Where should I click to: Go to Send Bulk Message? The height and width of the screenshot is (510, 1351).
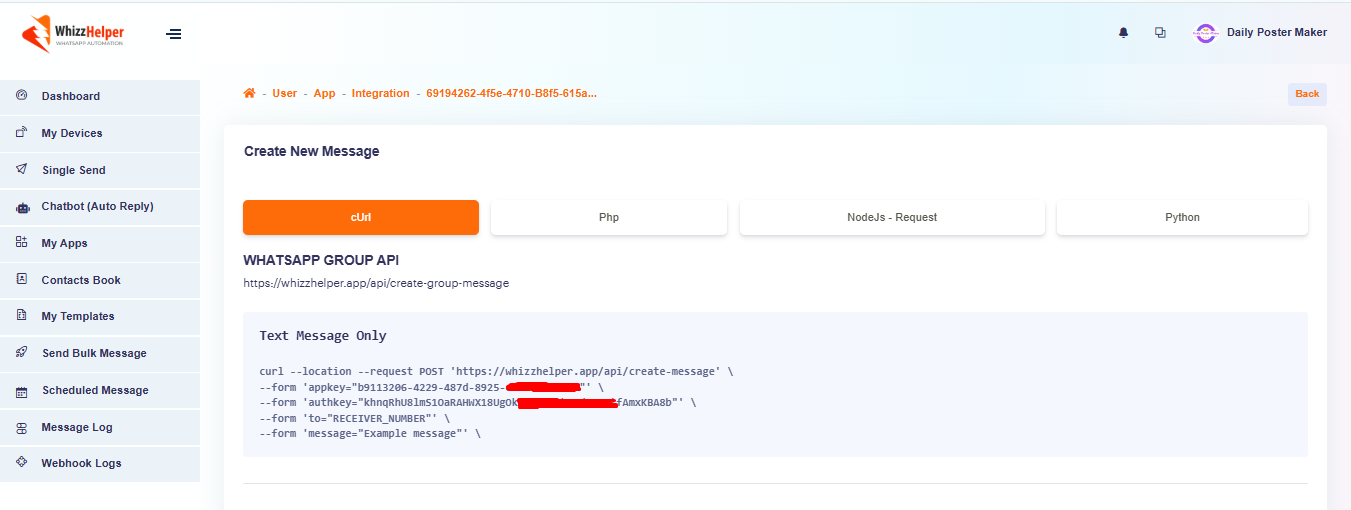coord(100,354)
